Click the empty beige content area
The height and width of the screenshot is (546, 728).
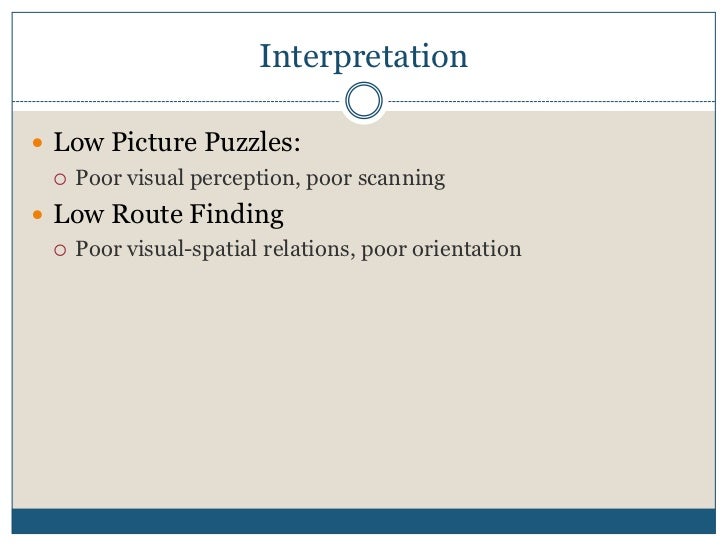(364, 381)
